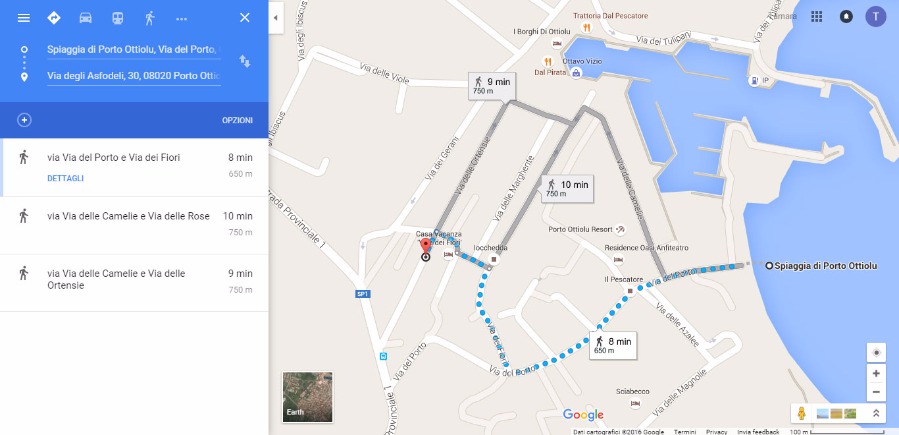Open DETTAGLI for the Via dei Fiori route

65,178
